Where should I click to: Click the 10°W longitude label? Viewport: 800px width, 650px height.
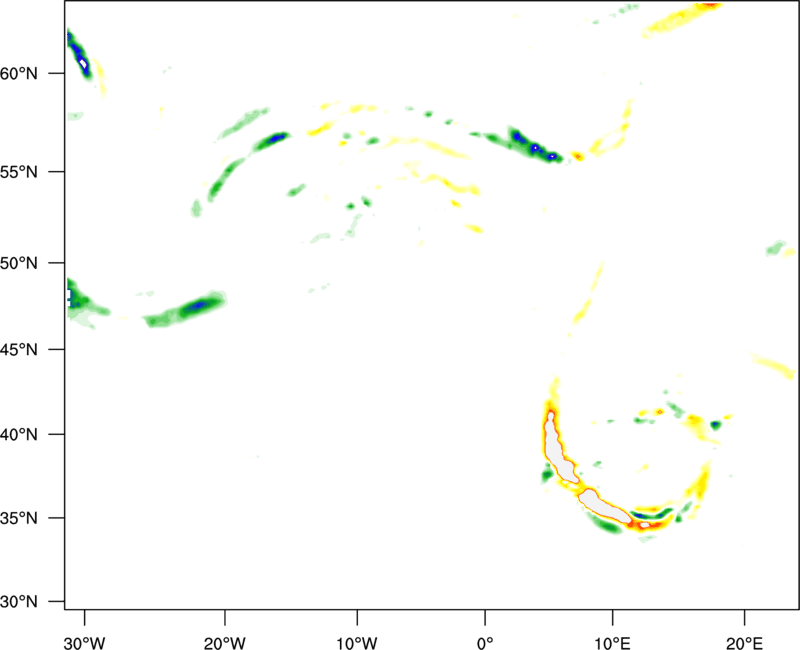pyautogui.click(x=357, y=643)
